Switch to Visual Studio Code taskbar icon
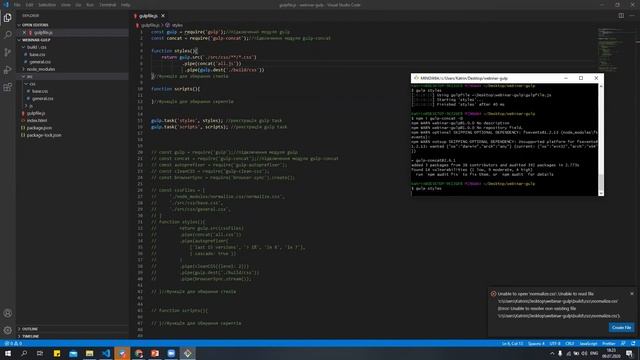This screenshot has height=360, width=640. click(x=106, y=353)
